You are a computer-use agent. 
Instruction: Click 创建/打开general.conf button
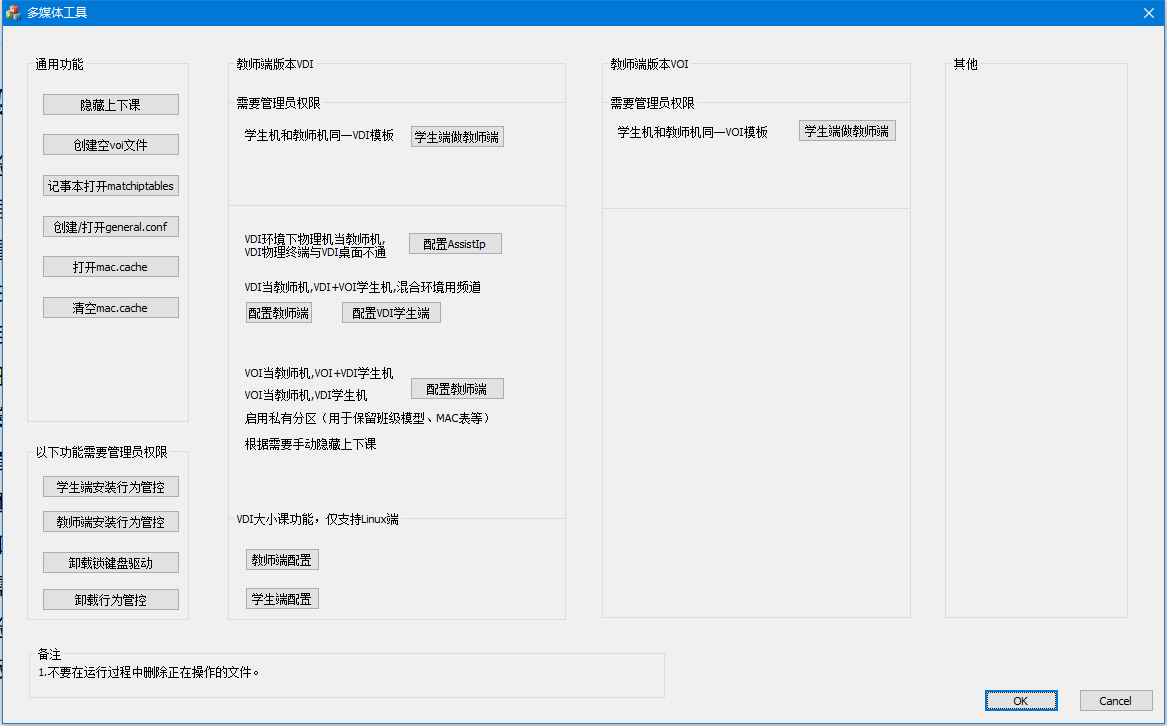pyautogui.click(x=111, y=227)
